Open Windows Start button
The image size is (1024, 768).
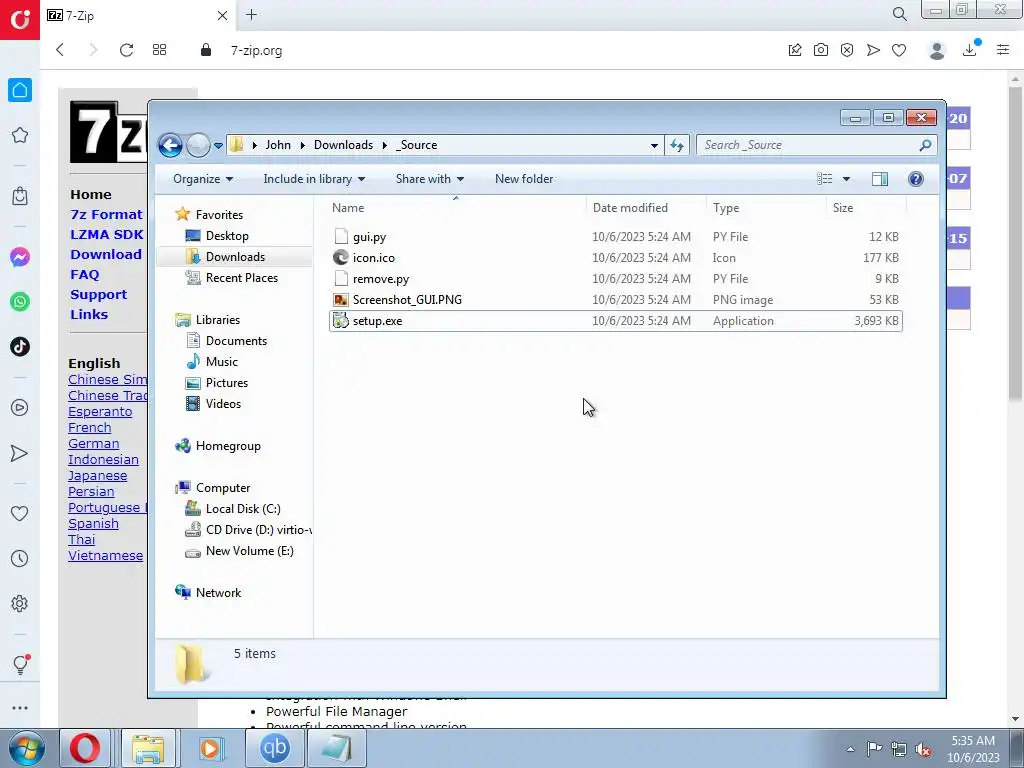[26, 748]
